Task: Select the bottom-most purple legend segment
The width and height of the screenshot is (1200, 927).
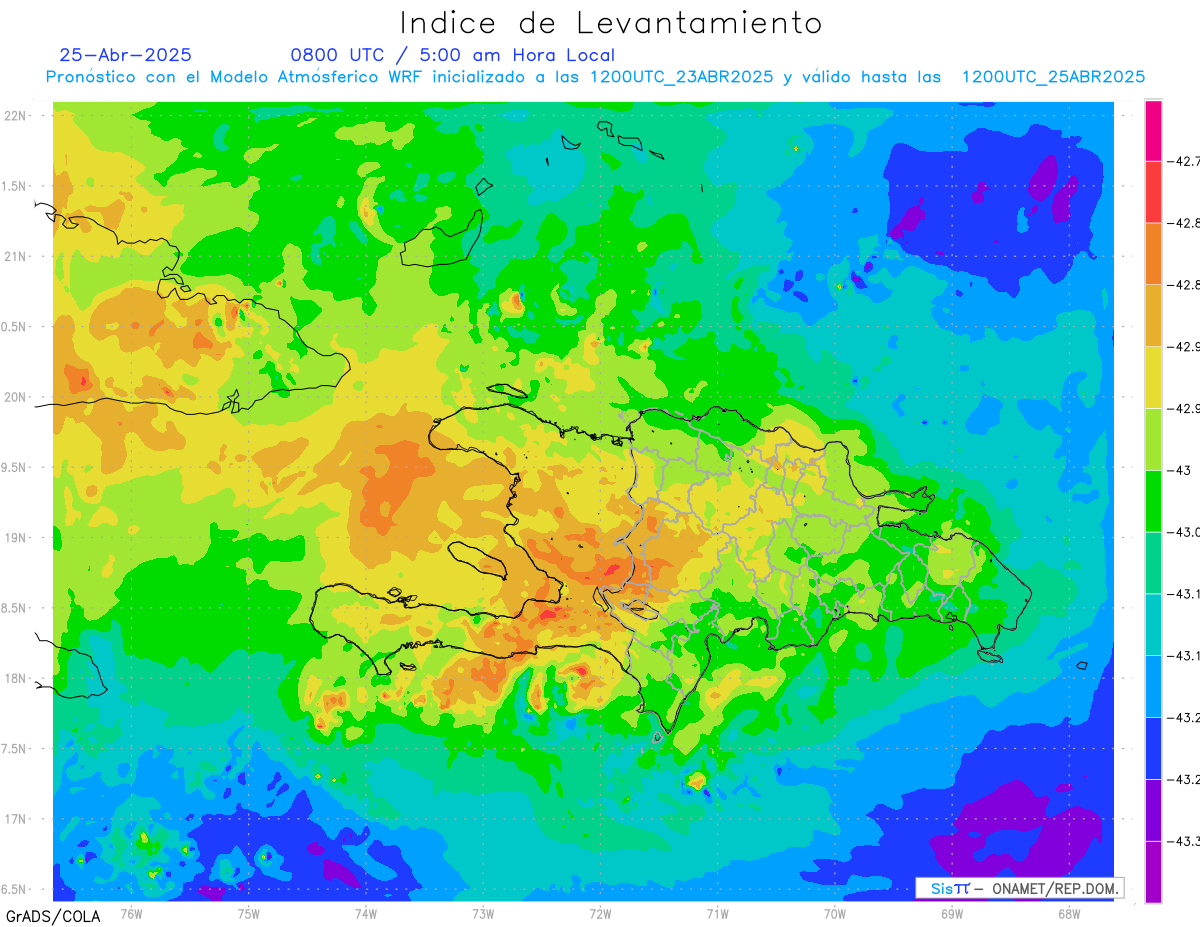Action: [x=1153, y=872]
